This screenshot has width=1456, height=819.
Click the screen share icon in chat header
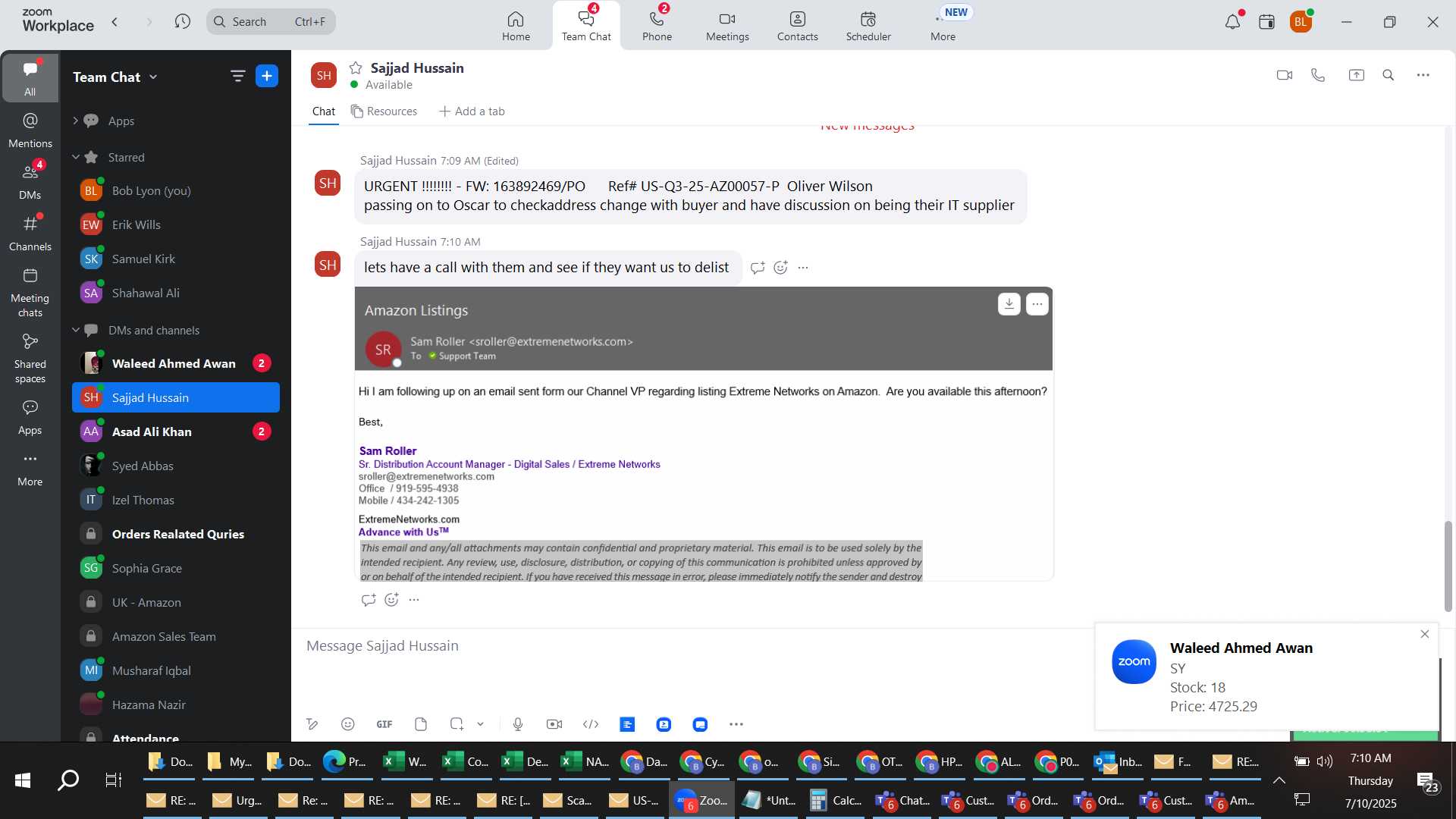(x=1356, y=75)
